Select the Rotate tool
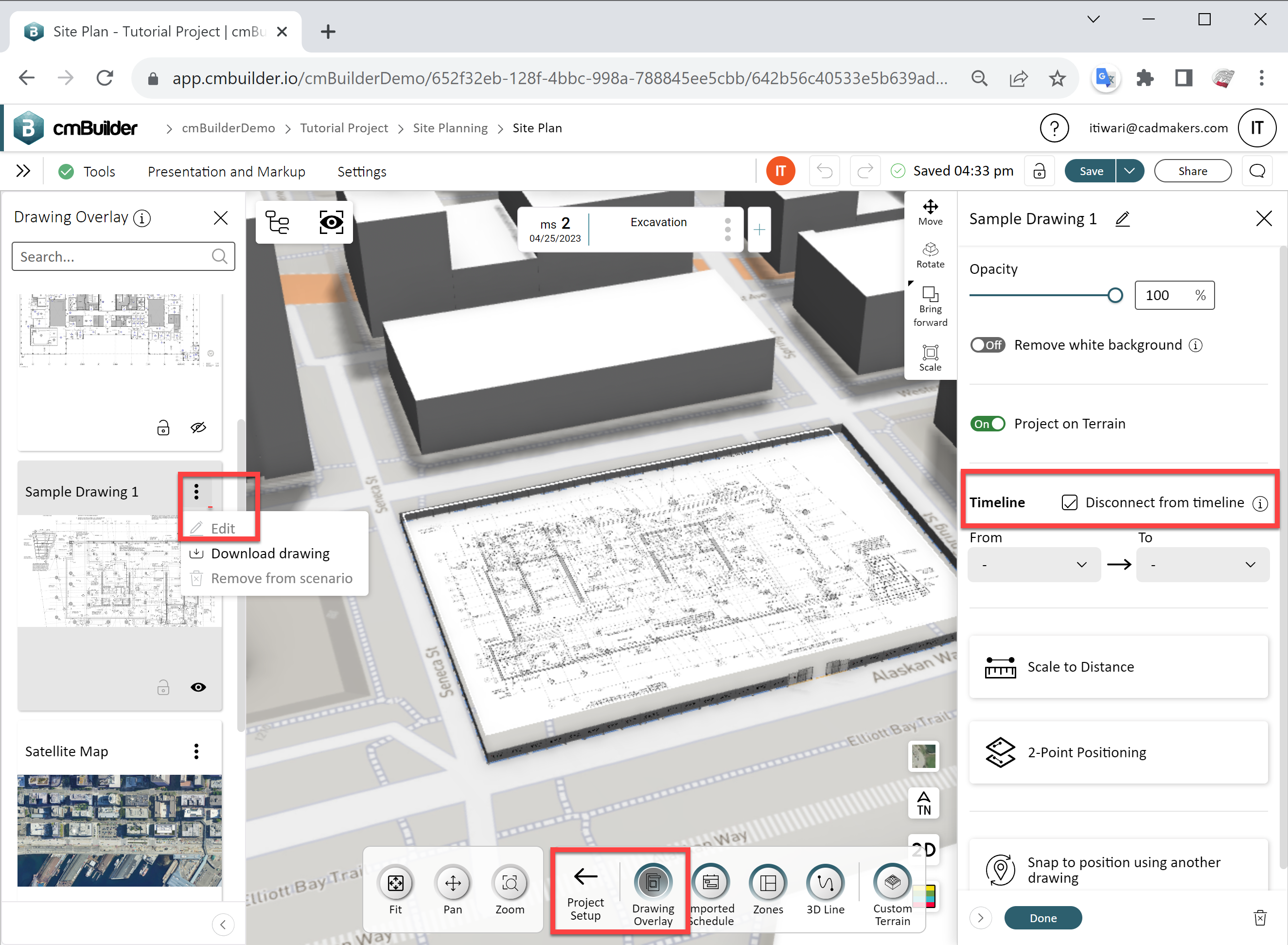The width and height of the screenshot is (1288, 945). [930, 254]
